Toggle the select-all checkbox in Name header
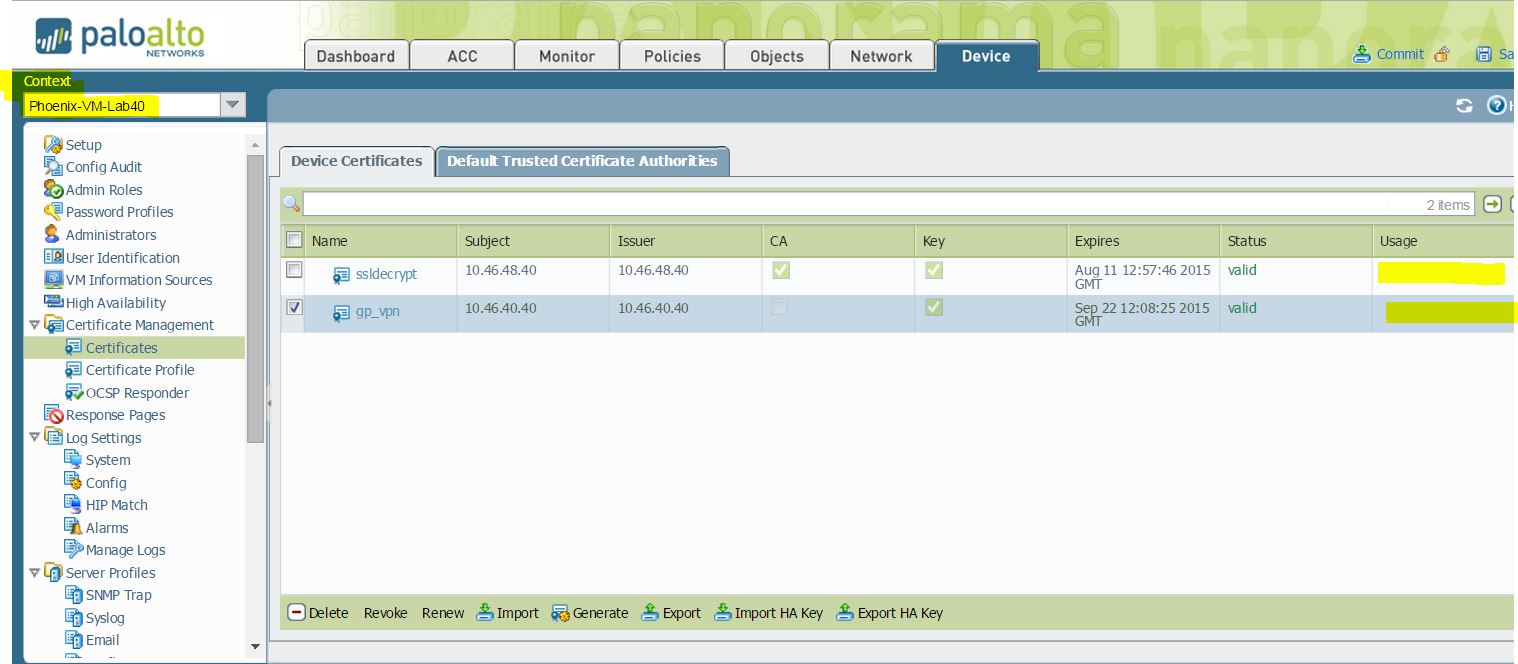 pos(294,240)
